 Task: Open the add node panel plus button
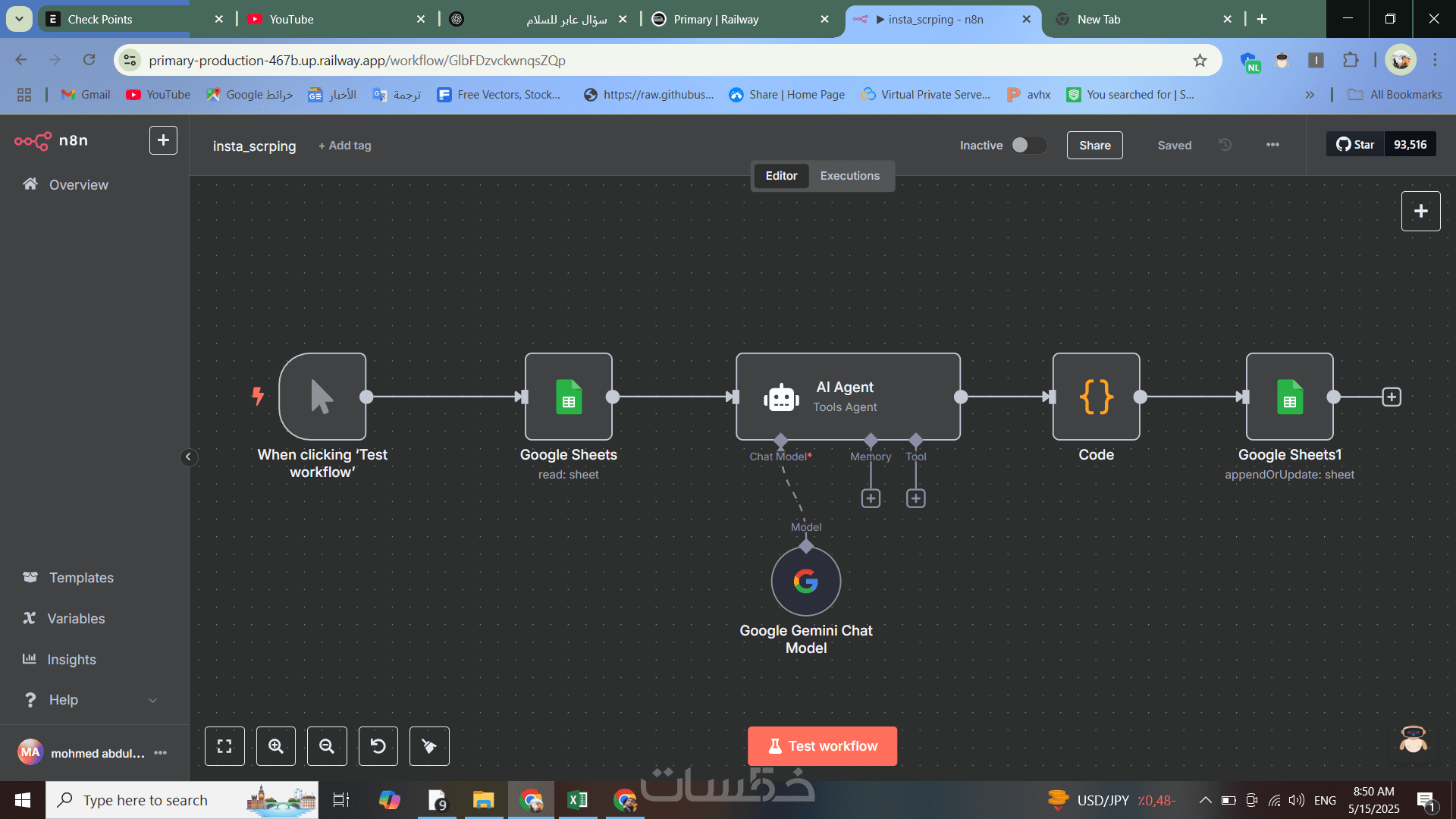(x=1420, y=211)
